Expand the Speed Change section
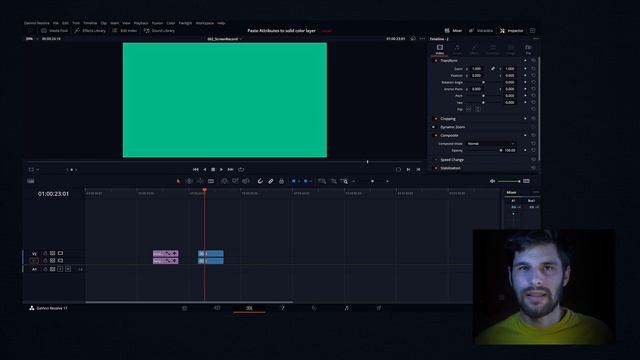Screen dimensions: 640x360 pyautogui.click(x=452, y=160)
